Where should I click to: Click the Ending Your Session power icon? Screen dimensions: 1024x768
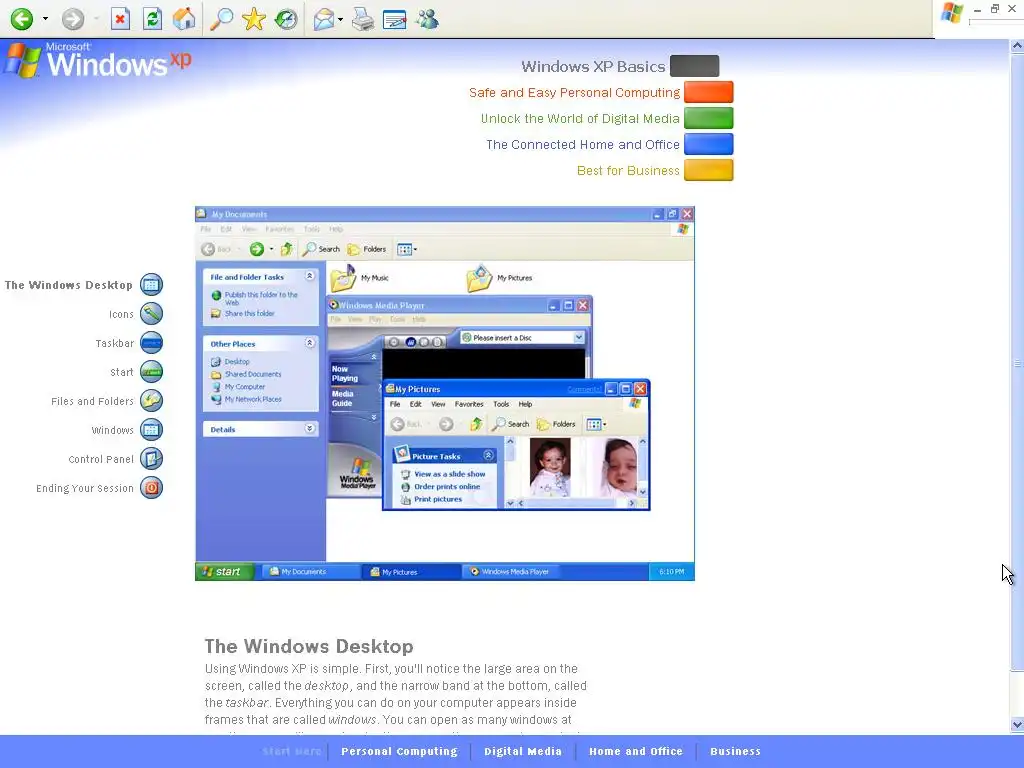pyautogui.click(x=152, y=488)
